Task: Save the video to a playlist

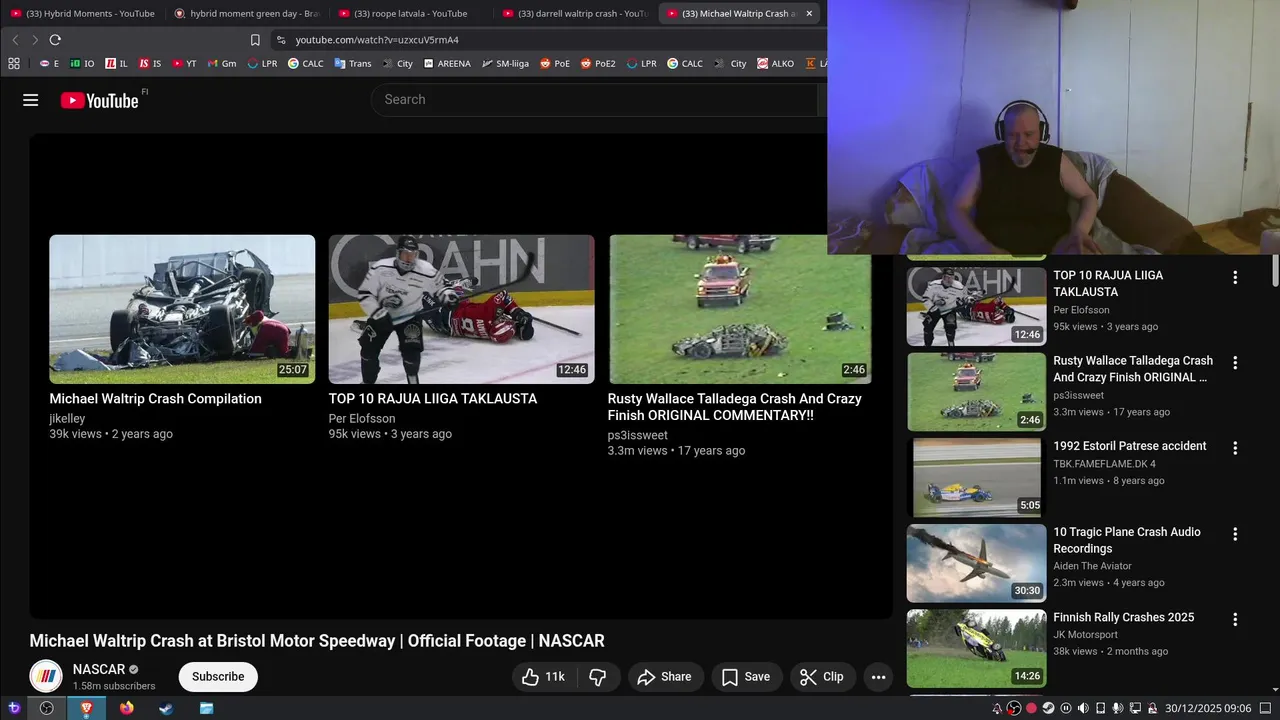Action: point(746,677)
